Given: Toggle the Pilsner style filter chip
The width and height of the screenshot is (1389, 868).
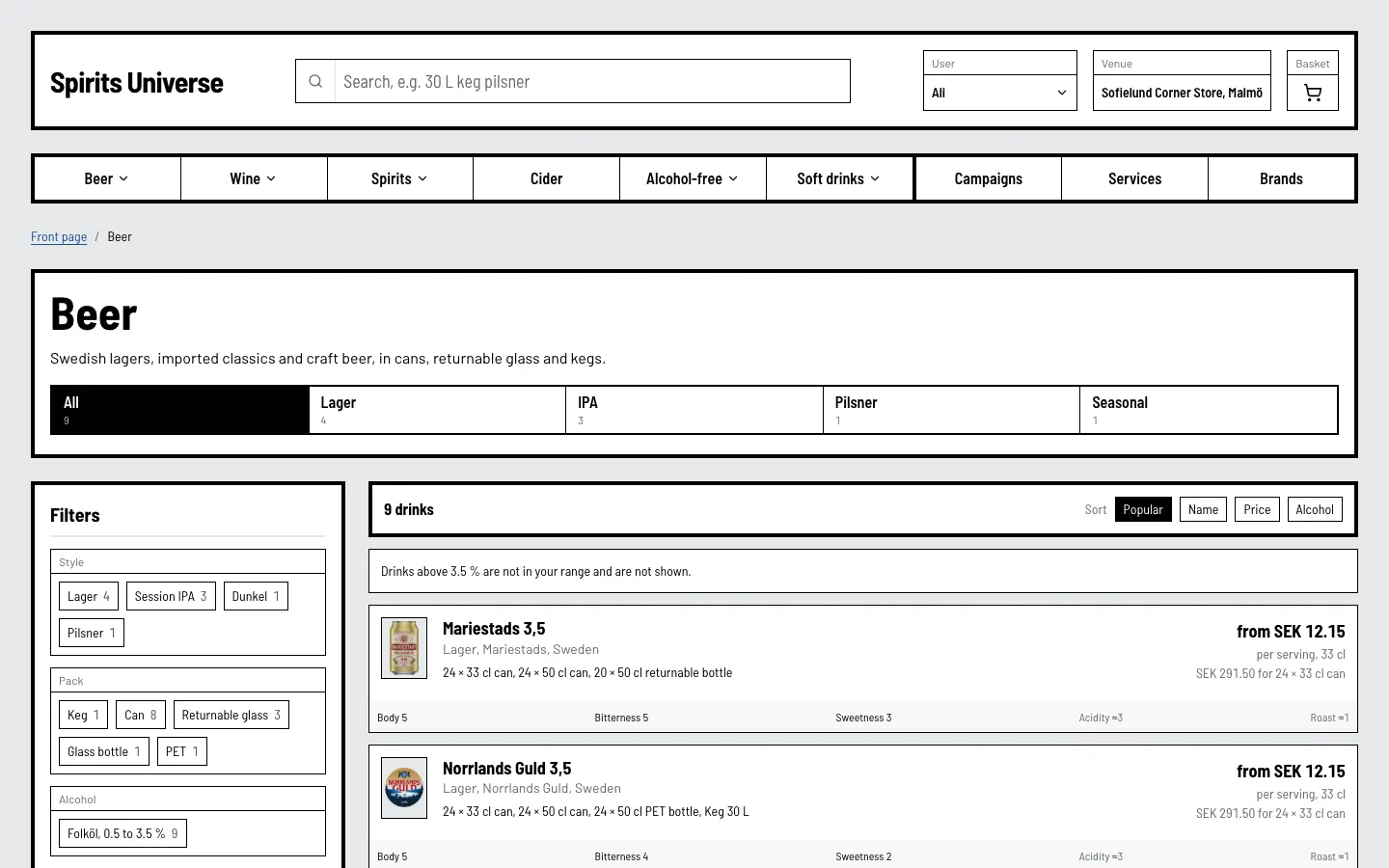Looking at the screenshot, I should click(92, 633).
